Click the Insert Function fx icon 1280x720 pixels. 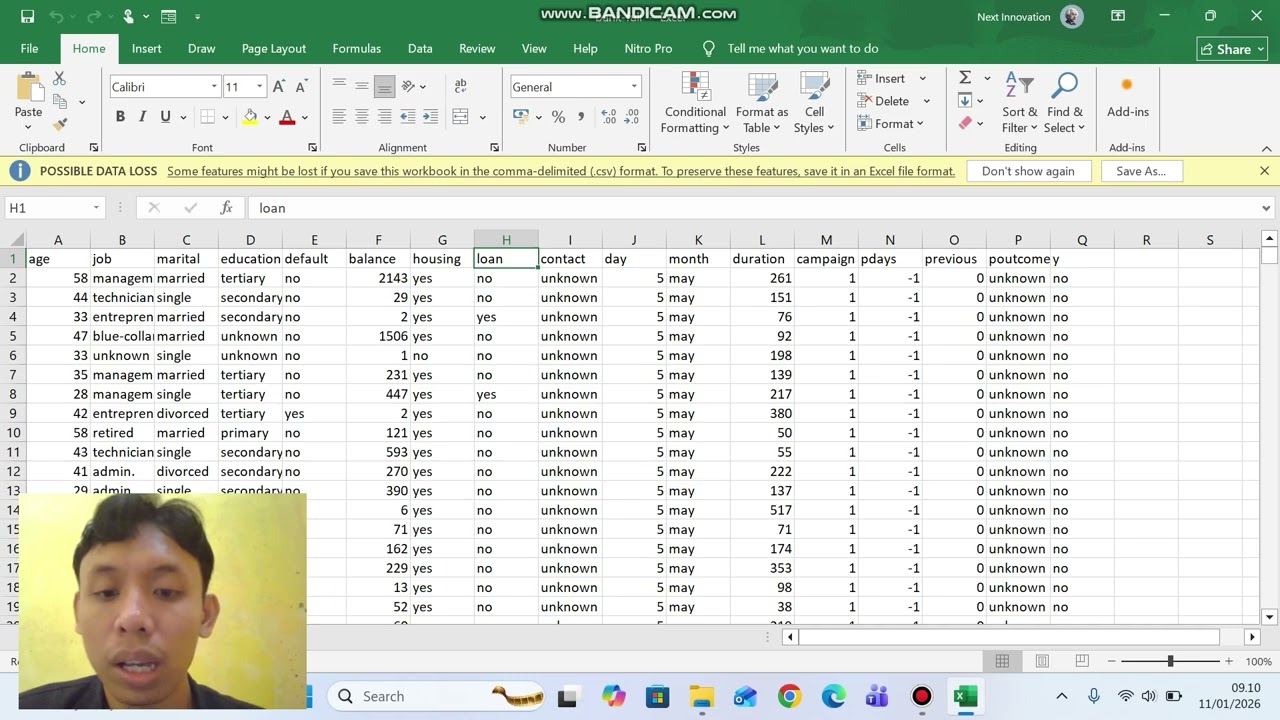(x=227, y=208)
